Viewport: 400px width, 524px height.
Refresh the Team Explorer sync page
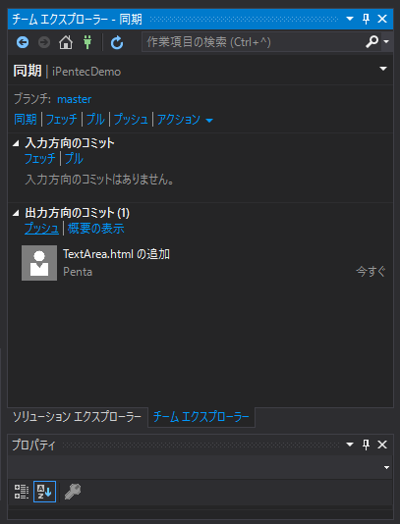pyautogui.click(x=117, y=42)
